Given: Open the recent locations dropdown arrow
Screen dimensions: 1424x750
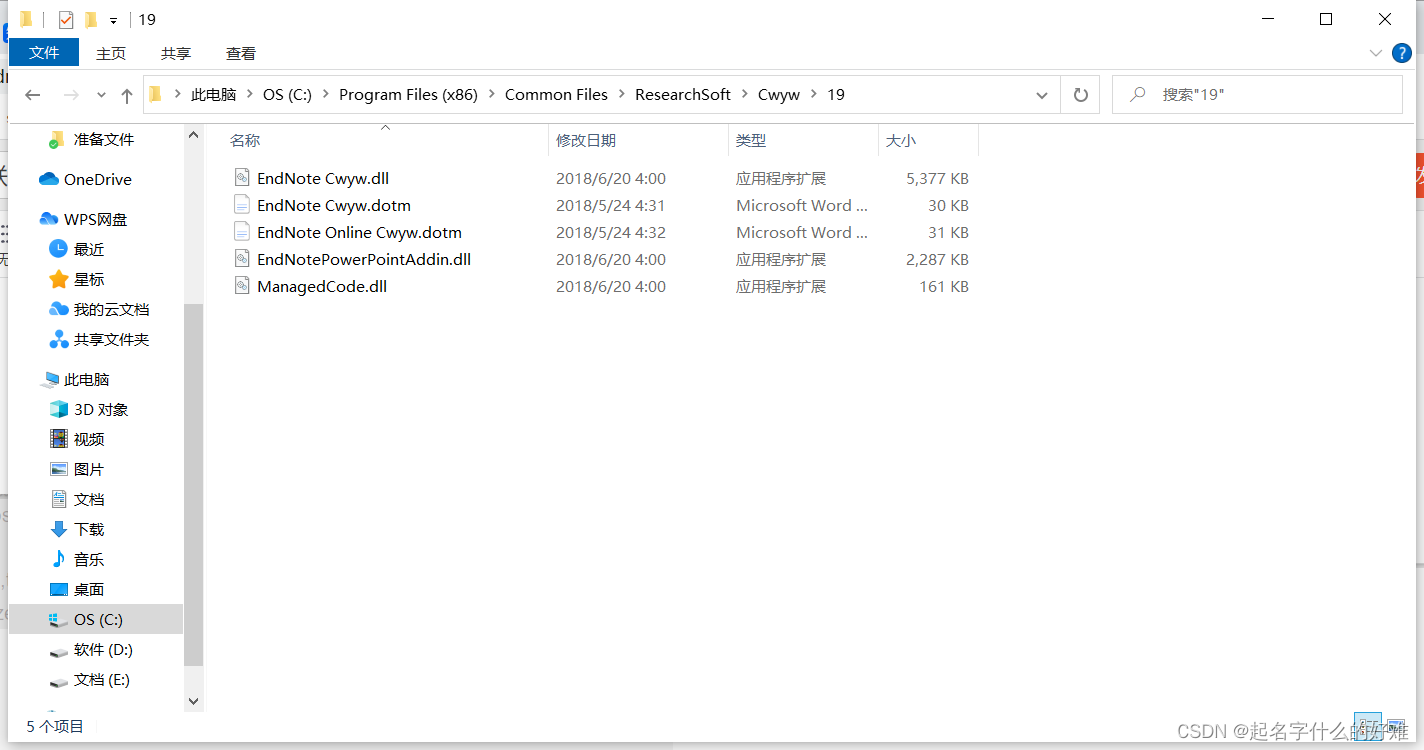Looking at the screenshot, I should pyautogui.click(x=101, y=95).
